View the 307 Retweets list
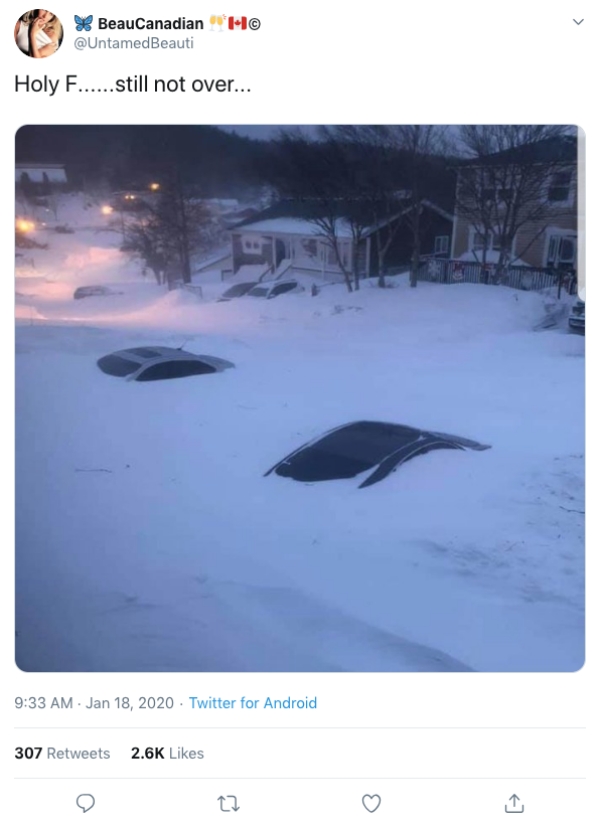Image resolution: width=600 pixels, height=827 pixels. pyautogui.click(x=62, y=753)
